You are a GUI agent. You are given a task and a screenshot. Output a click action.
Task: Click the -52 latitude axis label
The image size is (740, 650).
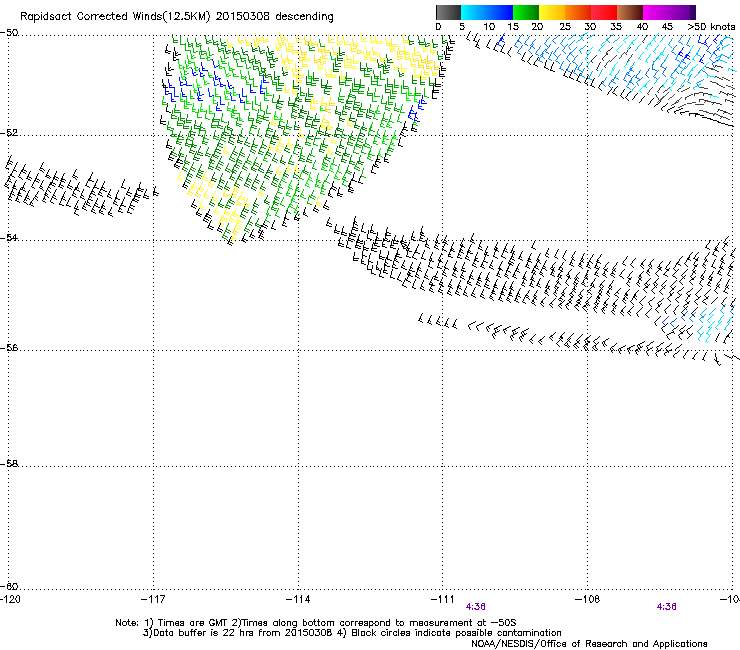point(9,133)
